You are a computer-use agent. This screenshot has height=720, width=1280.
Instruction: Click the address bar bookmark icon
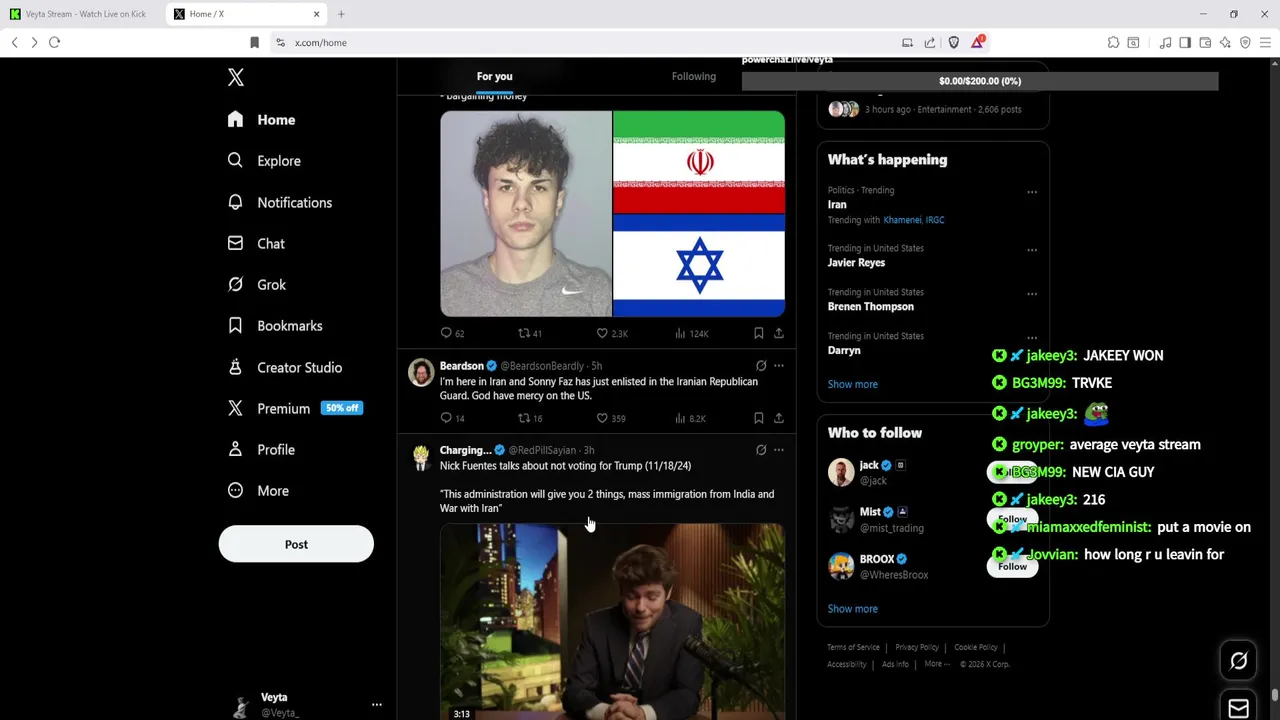tap(254, 42)
